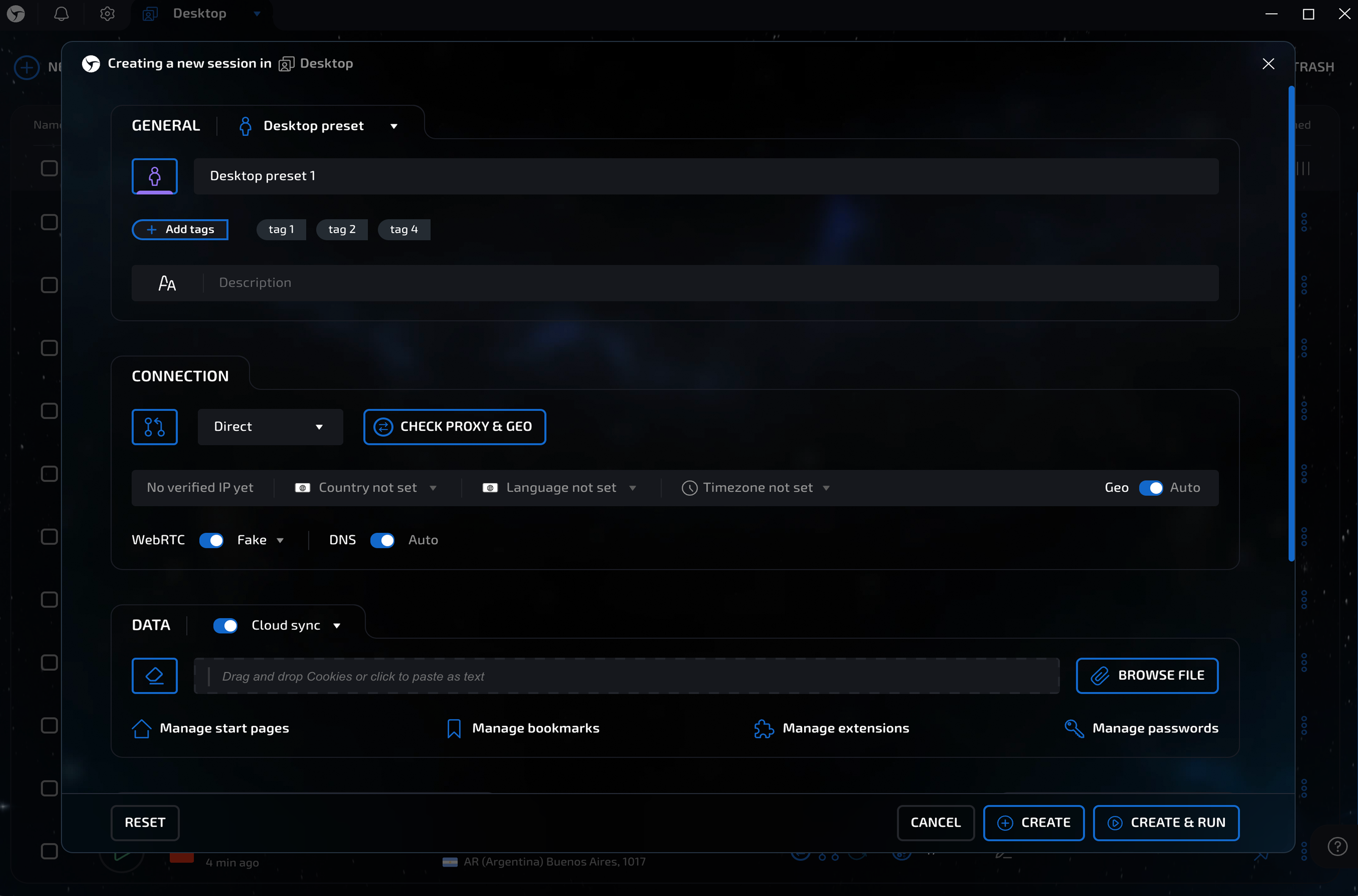Image resolution: width=1358 pixels, height=896 pixels.
Task: Click the connection type icon button
Action: coord(154,427)
